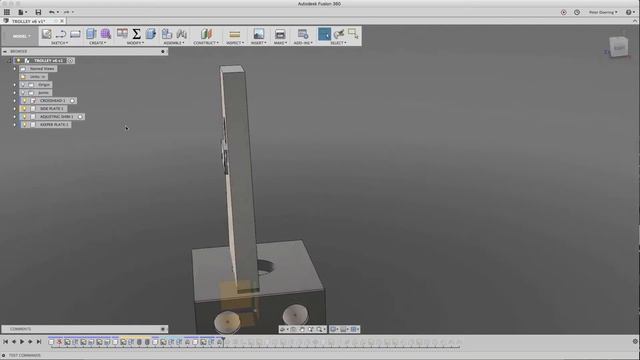The height and width of the screenshot is (360, 640).
Task: Open the display settings viewport icon
Action: click(334, 329)
